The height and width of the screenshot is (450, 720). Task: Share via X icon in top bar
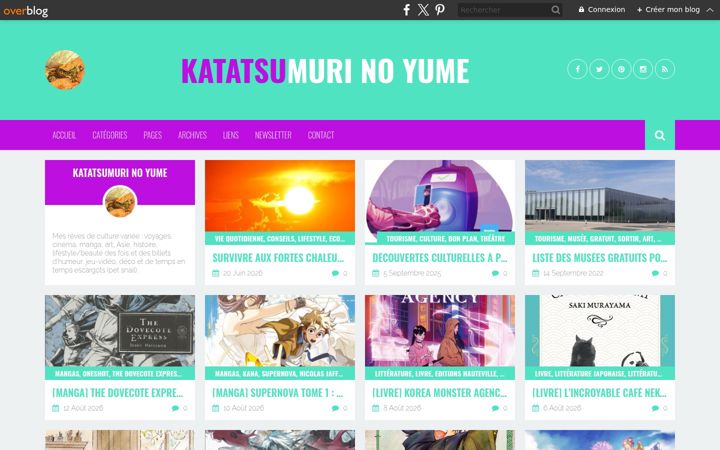click(423, 10)
